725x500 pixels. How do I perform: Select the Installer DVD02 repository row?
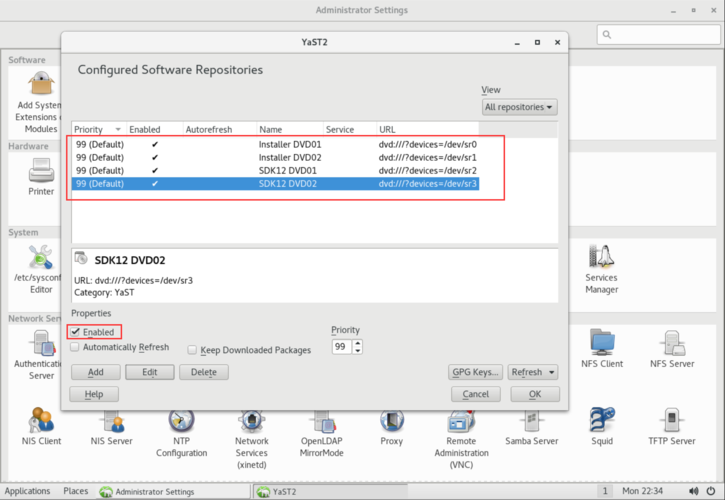(276, 157)
